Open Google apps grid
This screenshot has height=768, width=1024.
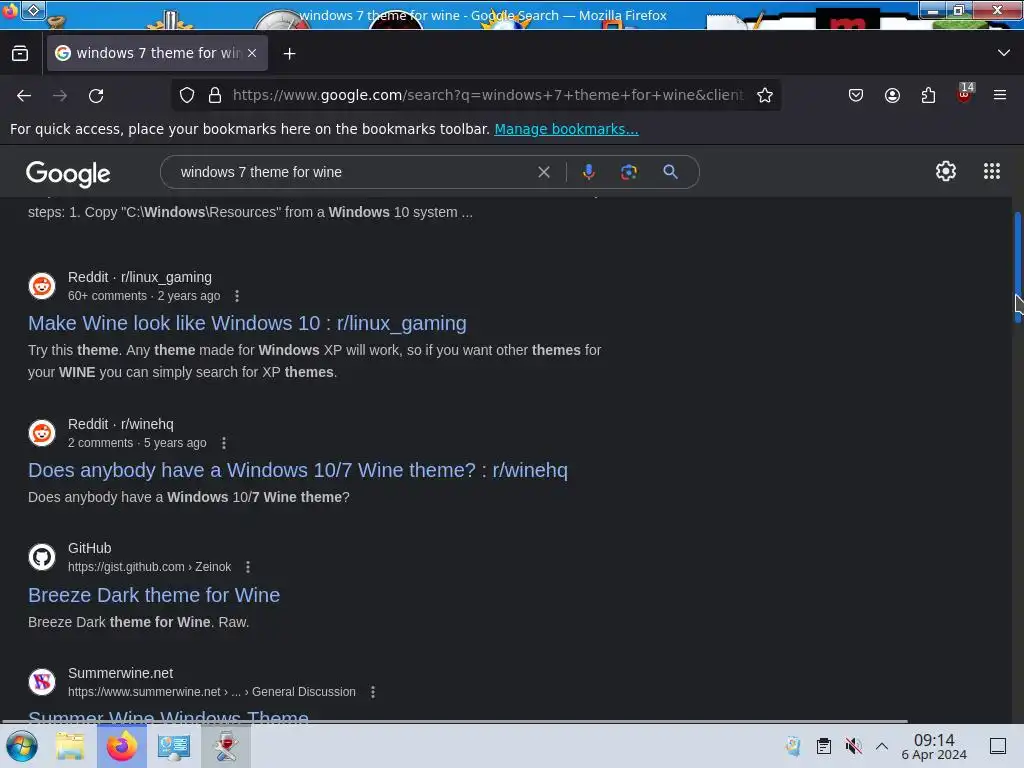coord(992,171)
